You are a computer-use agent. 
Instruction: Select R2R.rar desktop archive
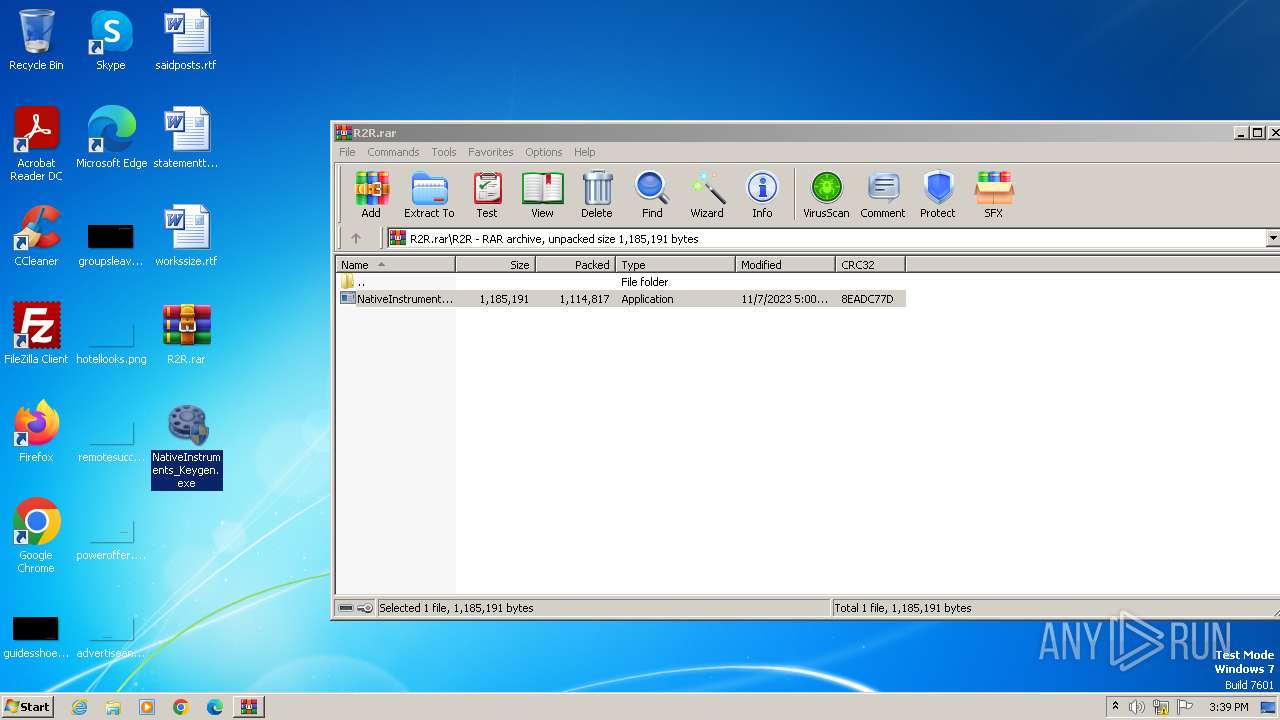186,334
